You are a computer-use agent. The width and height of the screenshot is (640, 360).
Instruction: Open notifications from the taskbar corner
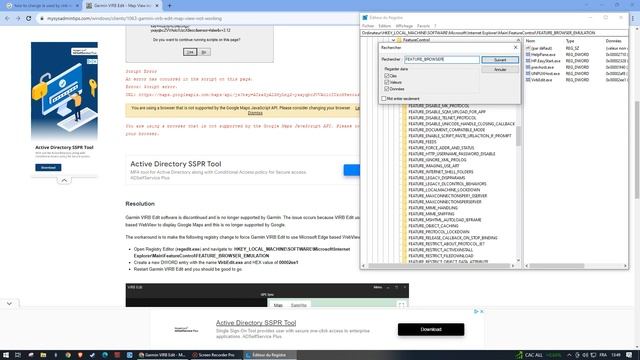(629, 355)
